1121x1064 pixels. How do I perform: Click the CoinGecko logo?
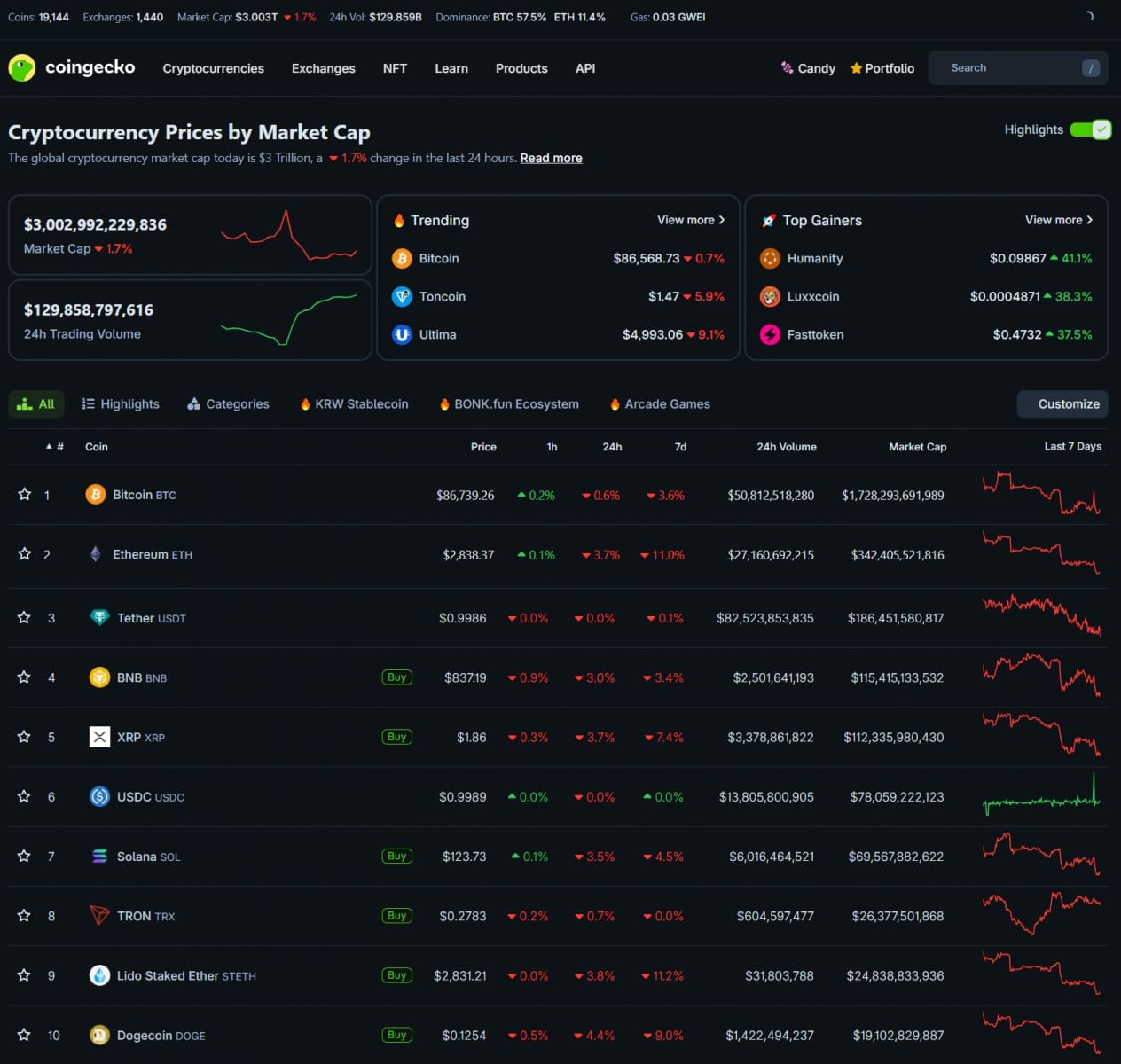[x=21, y=67]
